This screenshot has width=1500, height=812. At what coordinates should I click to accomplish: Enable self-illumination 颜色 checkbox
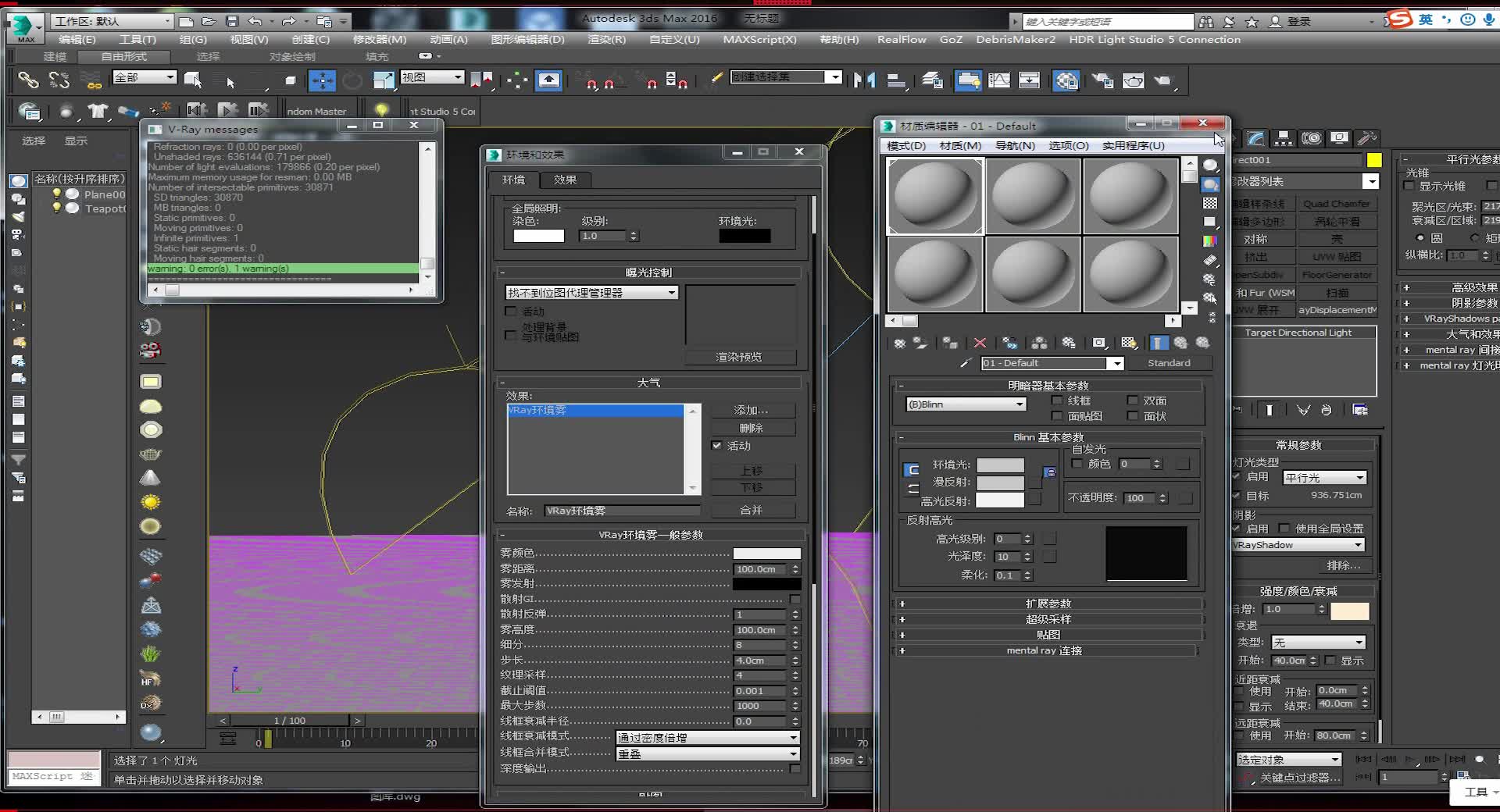1077,464
